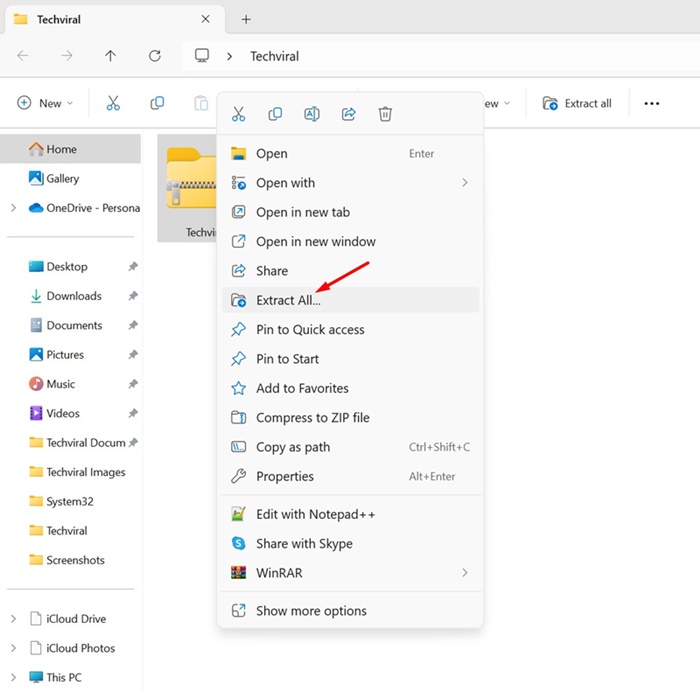Expand the This PC tree node

tap(13, 677)
